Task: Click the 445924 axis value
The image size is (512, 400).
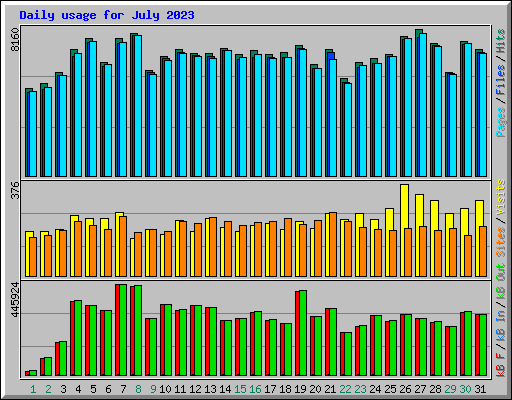Action: pyautogui.click(x=15, y=300)
